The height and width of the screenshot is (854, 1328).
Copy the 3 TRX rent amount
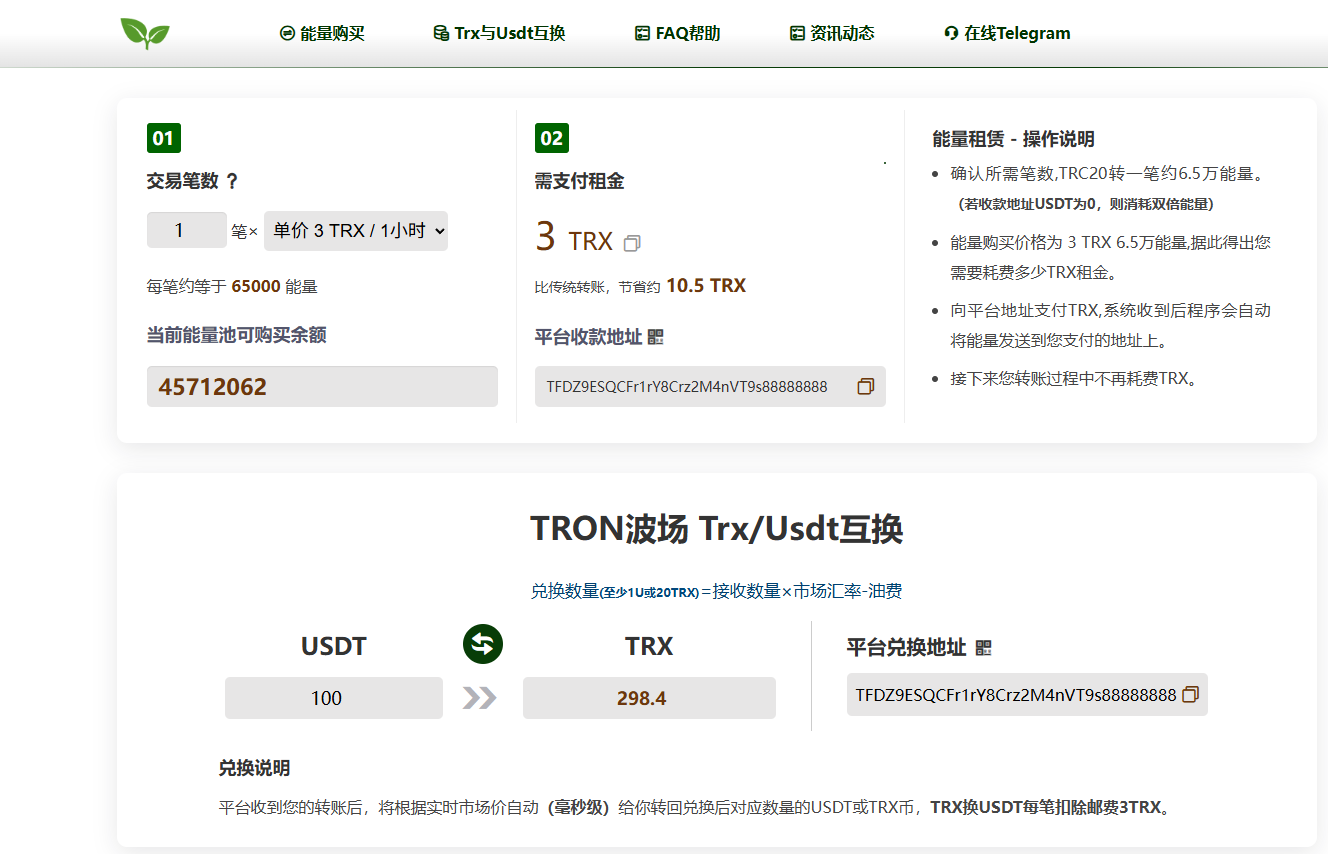point(632,243)
